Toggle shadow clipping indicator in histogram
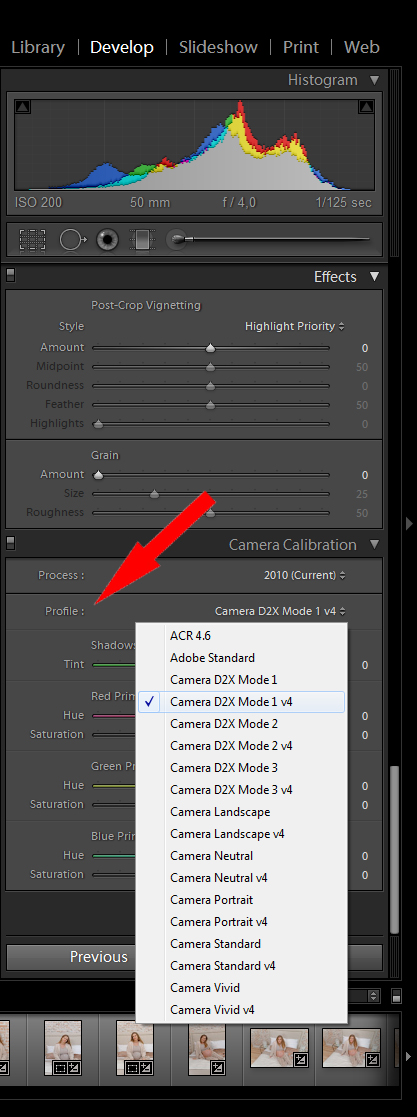 tap(24, 107)
